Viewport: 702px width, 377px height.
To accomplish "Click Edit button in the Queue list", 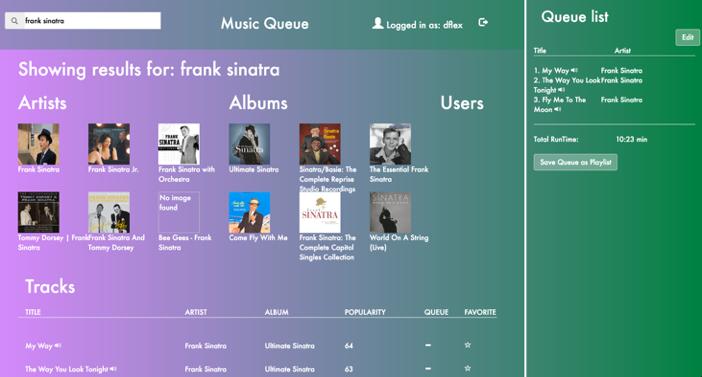I will [687, 38].
